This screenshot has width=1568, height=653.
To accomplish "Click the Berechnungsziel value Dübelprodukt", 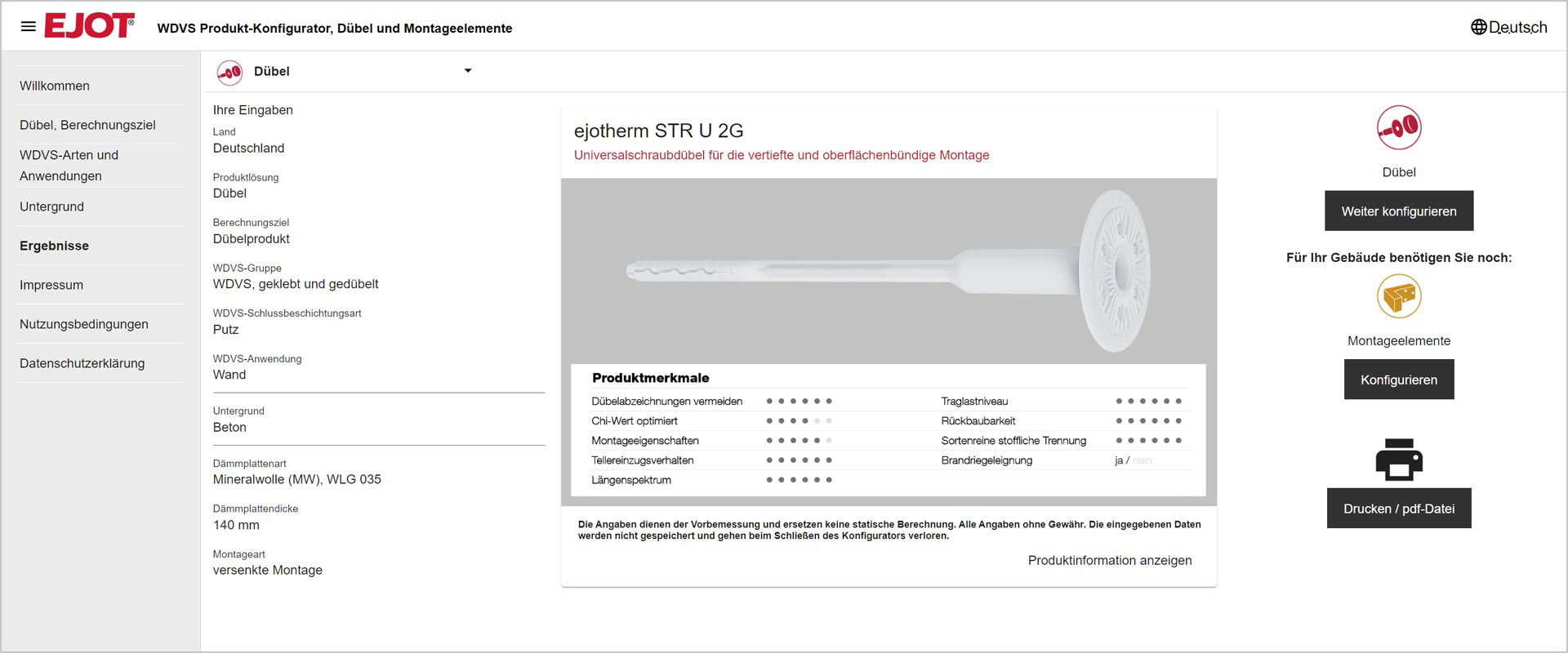I will (x=252, y=238).
